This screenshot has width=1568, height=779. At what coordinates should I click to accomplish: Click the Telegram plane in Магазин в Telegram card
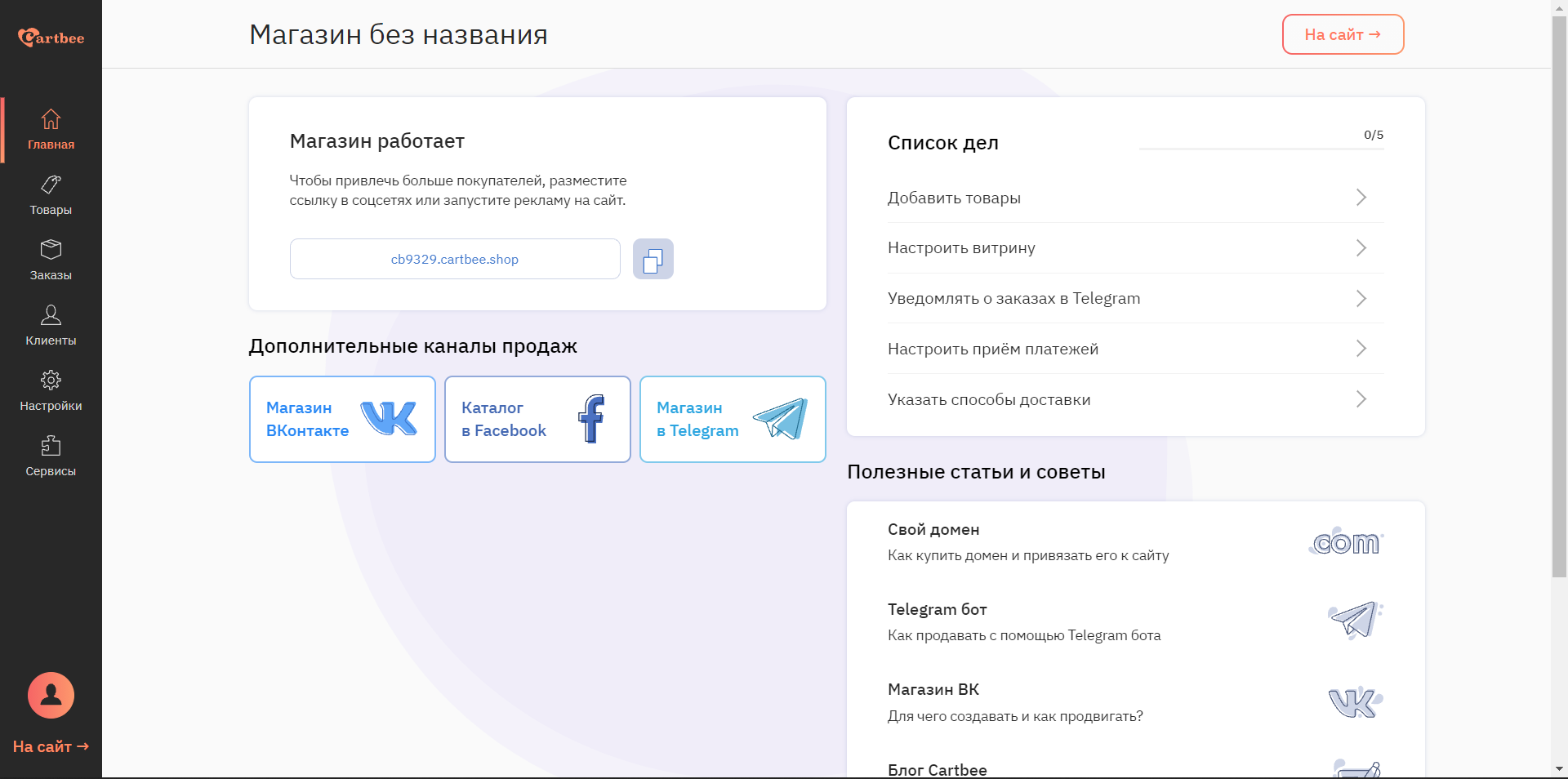click(781, 419)
